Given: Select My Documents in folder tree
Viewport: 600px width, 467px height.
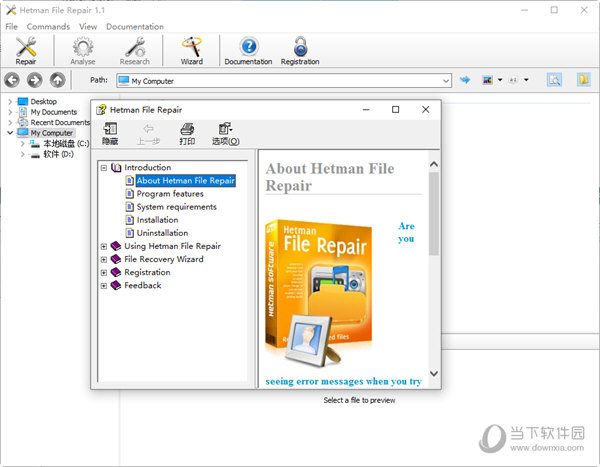Looking at the screenshot, I should pos(54,112).
